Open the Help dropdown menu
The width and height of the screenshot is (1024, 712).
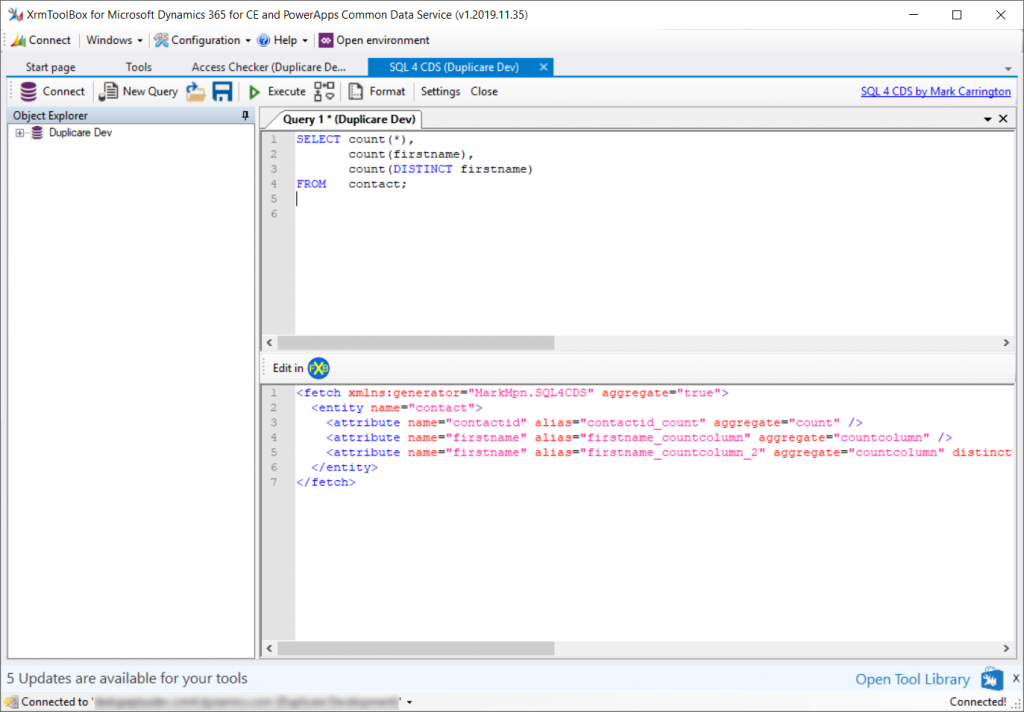[x=283, y=40]
